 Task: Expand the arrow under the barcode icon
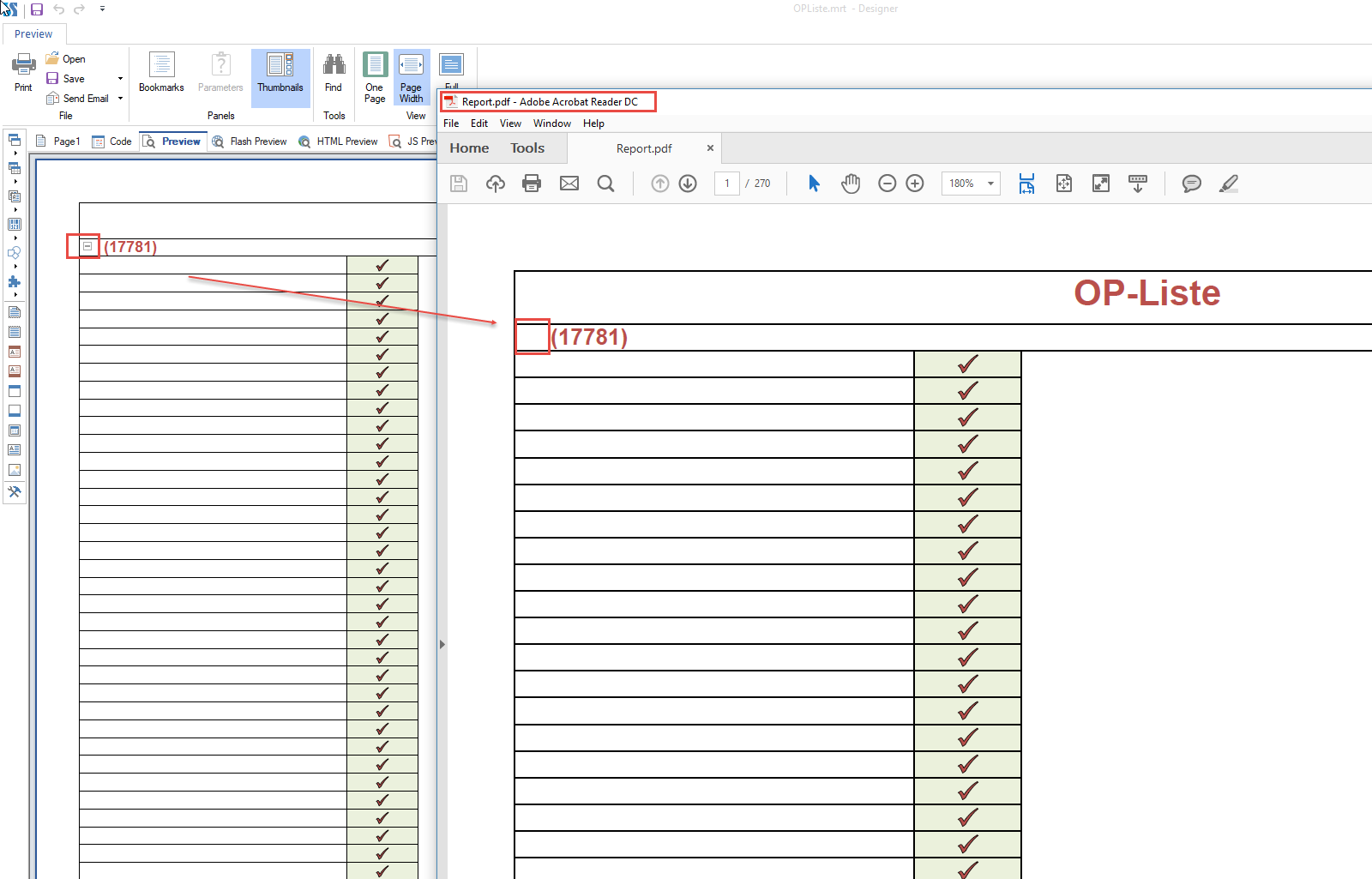15,238
